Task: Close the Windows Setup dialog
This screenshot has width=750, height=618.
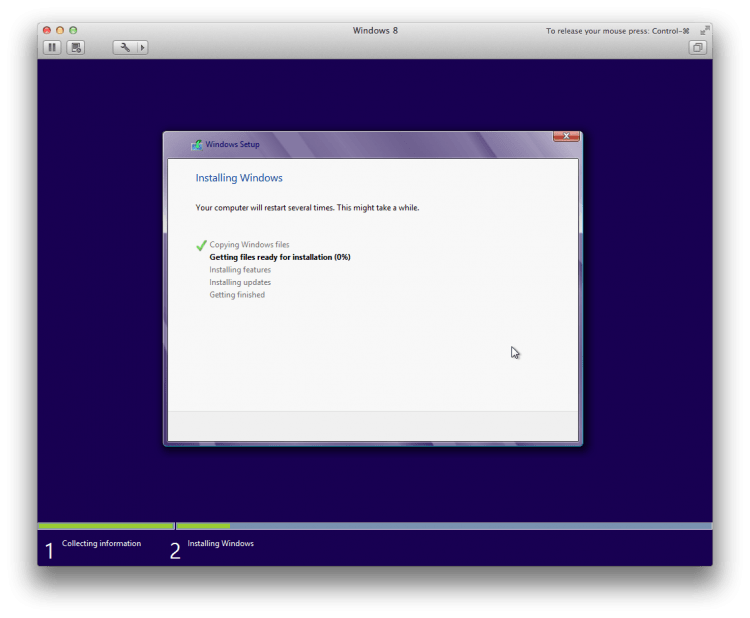Action: click(x=566, y=136)
